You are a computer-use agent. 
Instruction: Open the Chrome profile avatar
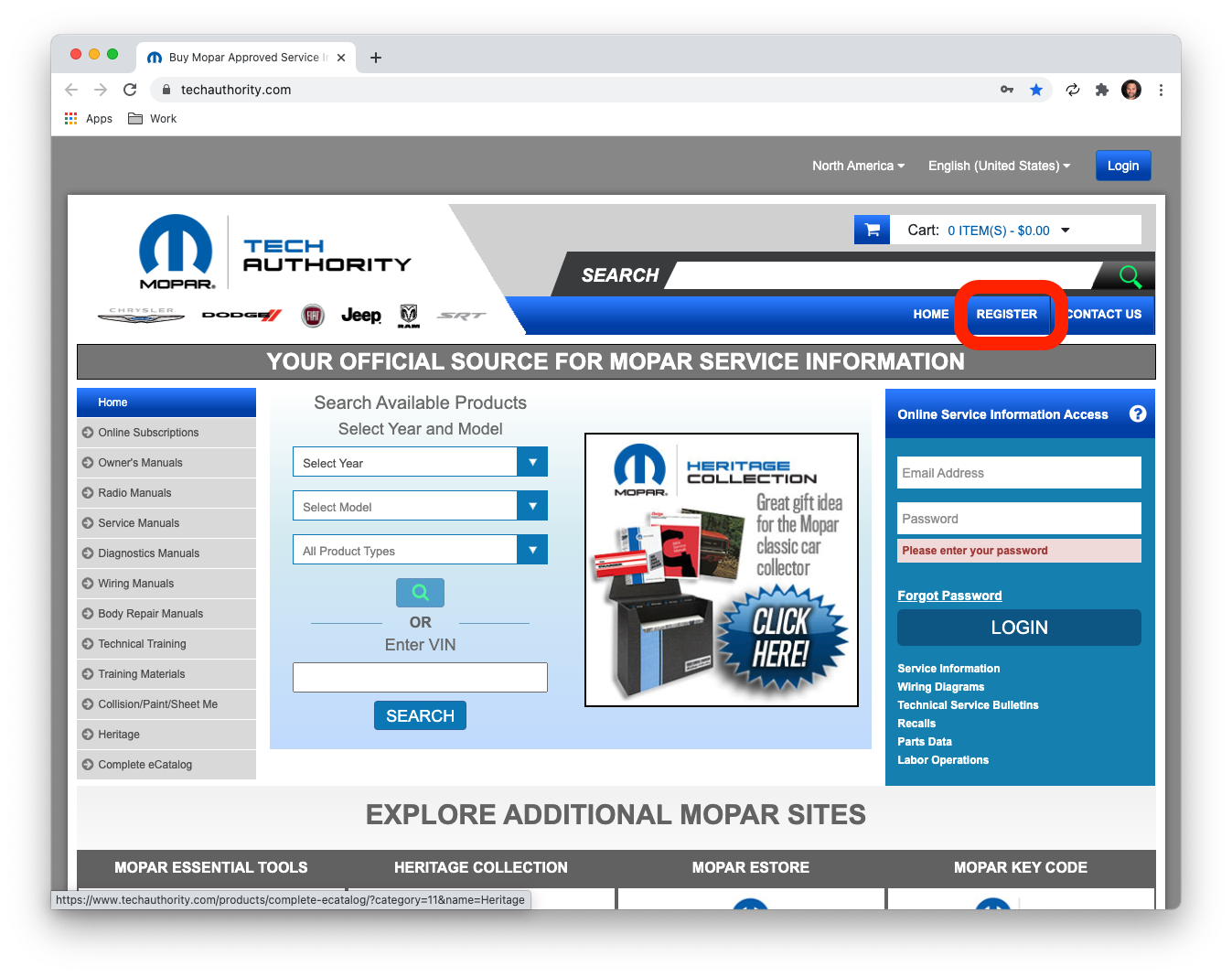point(1131,90)
